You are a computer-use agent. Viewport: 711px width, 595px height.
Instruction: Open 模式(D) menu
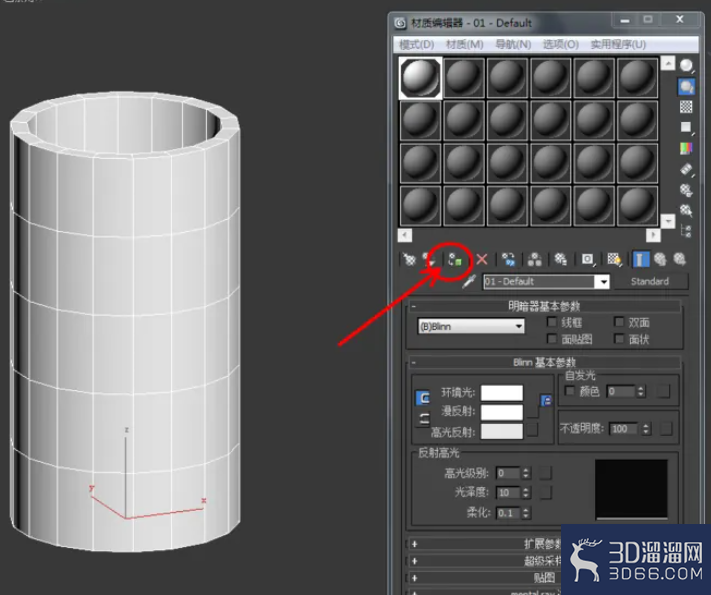coord(417,44)
